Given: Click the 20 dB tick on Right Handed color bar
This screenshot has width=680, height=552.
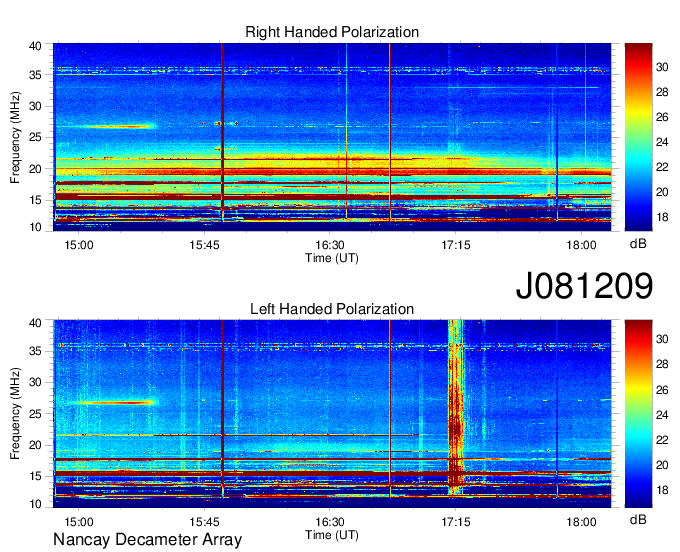Looking at the screenshot, I should pos(662,192).
